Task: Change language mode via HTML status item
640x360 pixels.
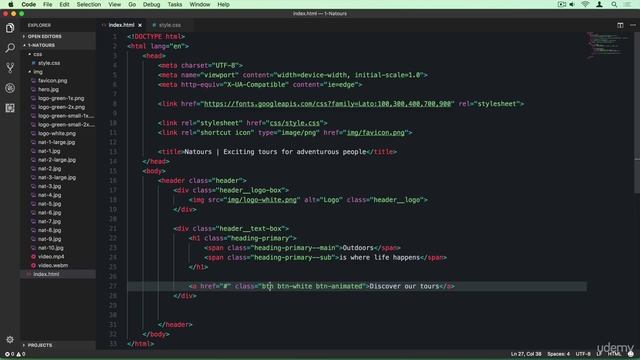Action: coord(614,354)
